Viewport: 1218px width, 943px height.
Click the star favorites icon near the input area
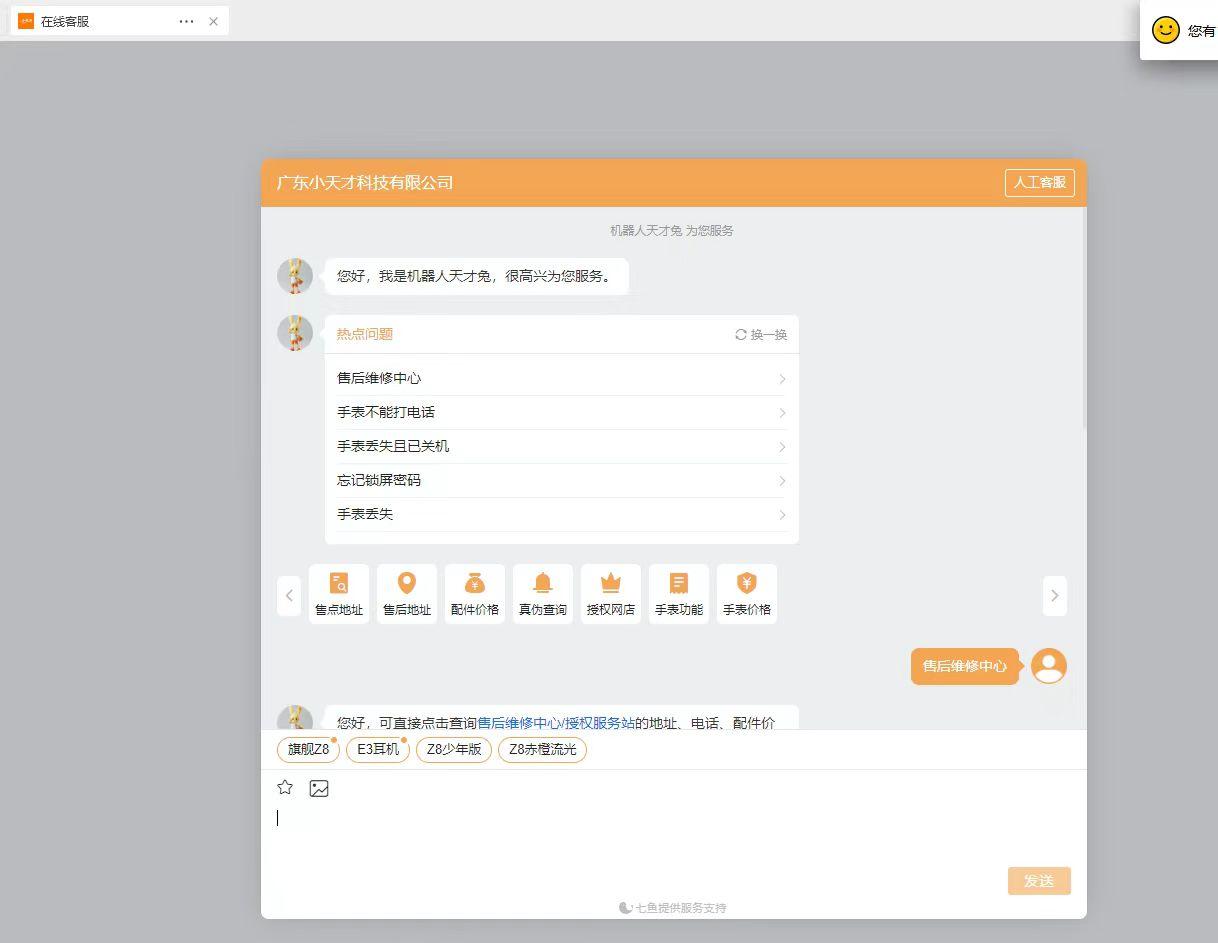(285, 788)
